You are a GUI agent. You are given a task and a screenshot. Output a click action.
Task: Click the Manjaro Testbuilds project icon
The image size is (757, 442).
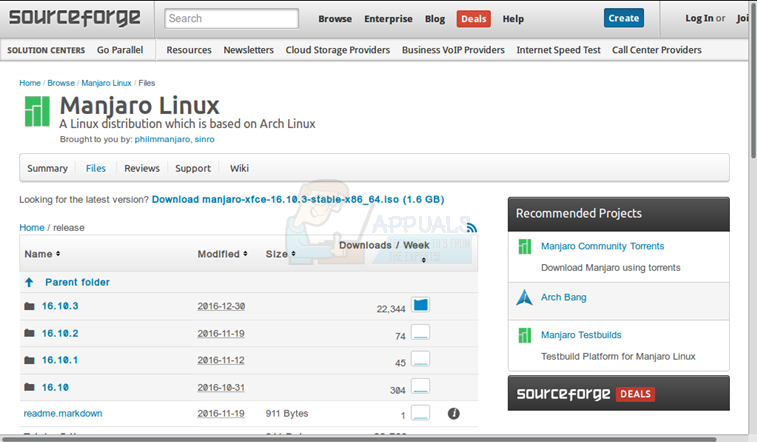click(x=525, y=335)
